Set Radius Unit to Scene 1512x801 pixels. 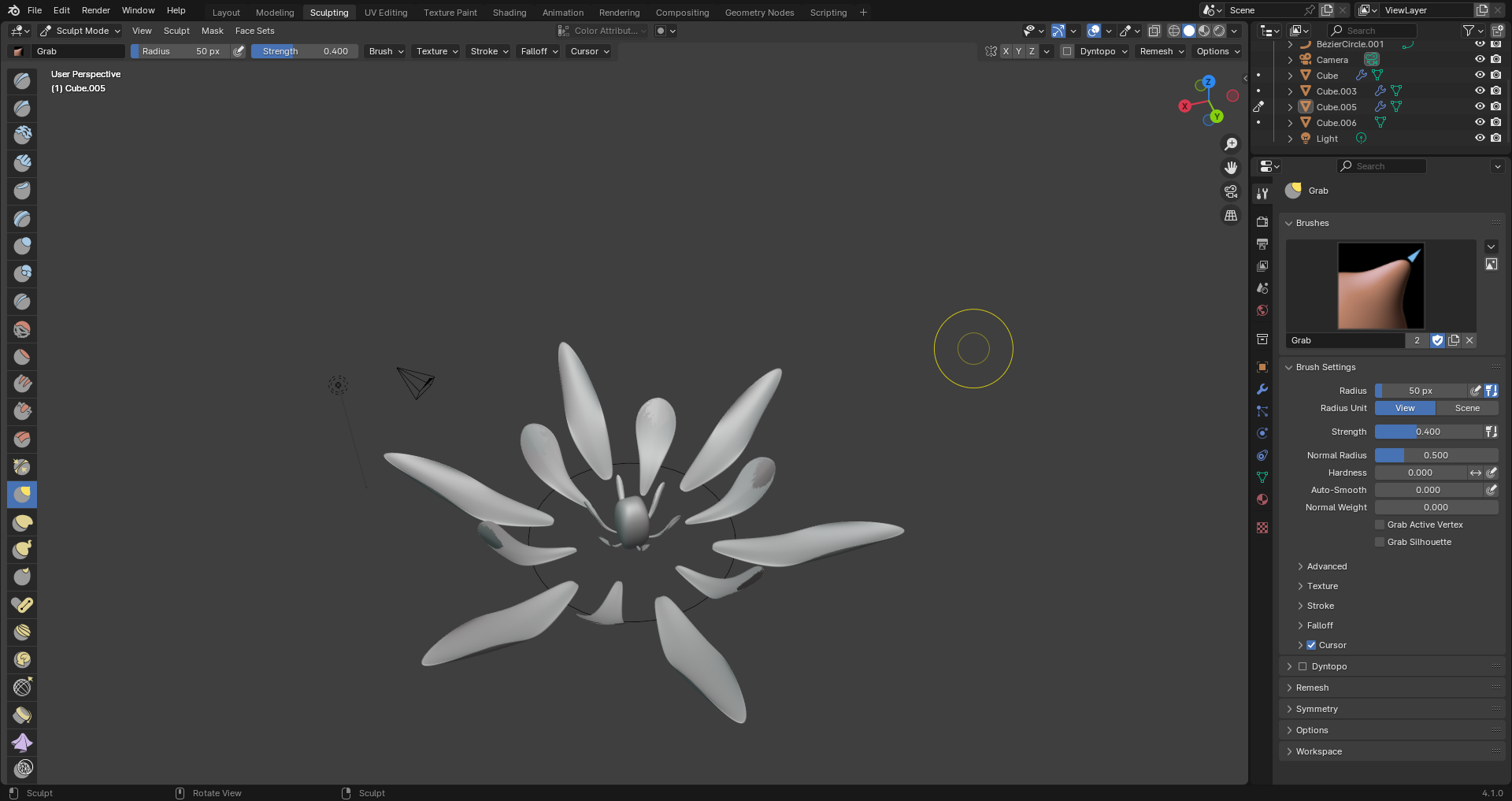pyautogui.click(x=1467, y=408)
